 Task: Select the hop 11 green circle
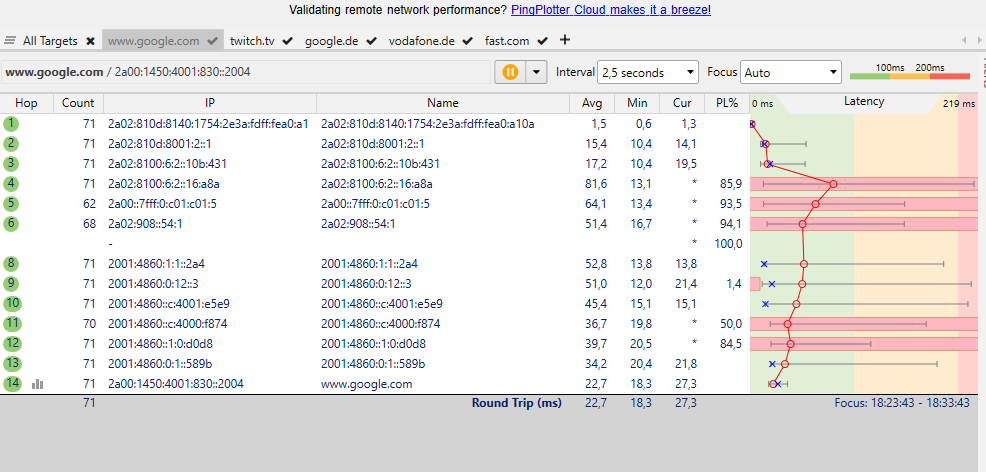pos(11,324)
